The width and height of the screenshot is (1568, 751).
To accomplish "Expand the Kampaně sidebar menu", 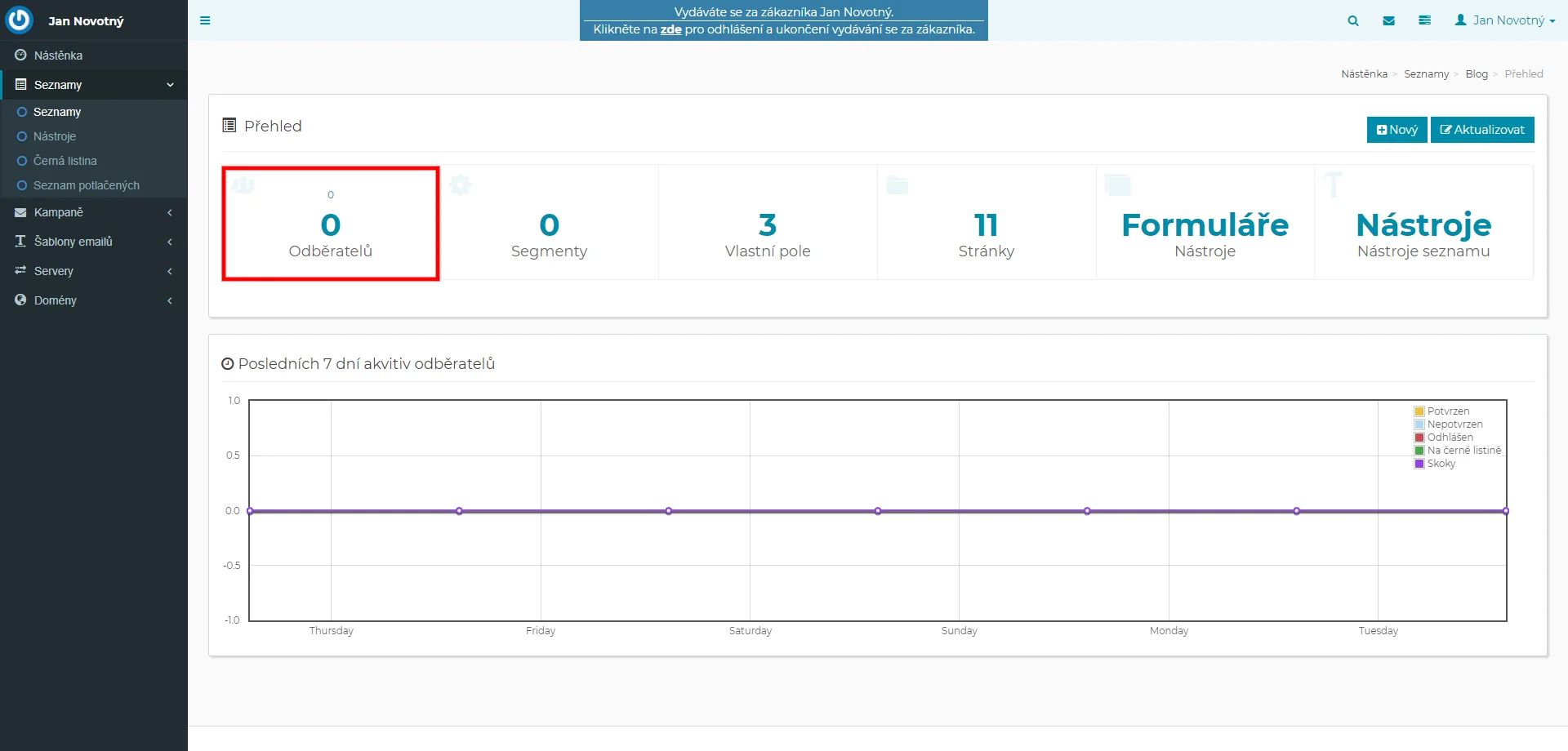I will tap(59, 212).
